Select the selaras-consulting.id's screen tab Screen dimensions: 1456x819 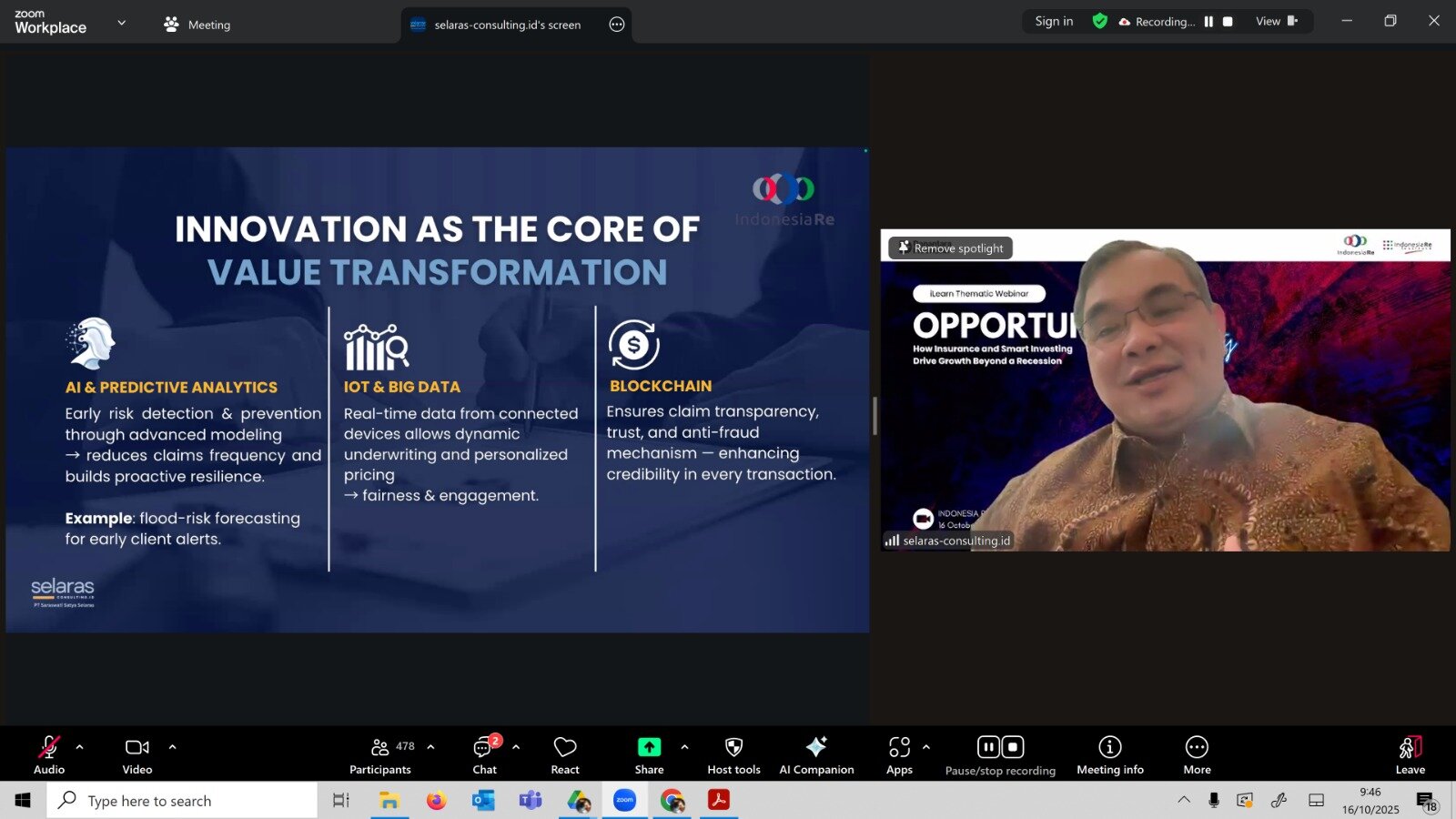point(506,25)
